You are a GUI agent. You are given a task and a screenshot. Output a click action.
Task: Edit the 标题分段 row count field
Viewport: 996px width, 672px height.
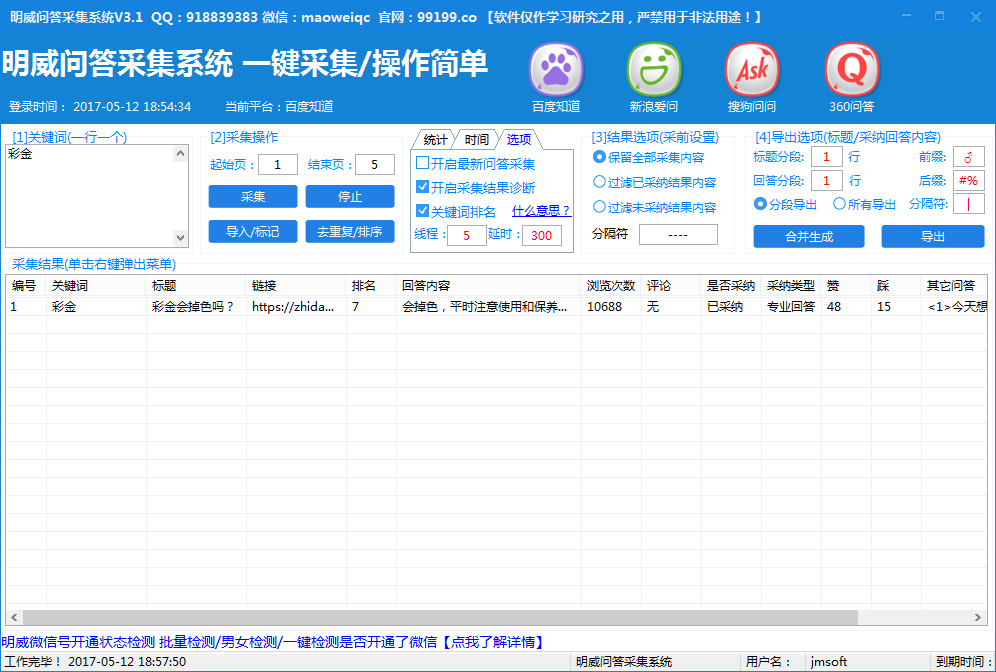point(827,157)
